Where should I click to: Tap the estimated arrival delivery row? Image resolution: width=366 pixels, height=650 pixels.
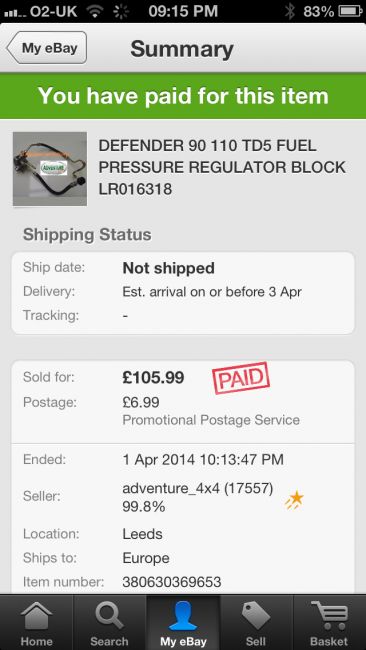[x=183, y=292]
